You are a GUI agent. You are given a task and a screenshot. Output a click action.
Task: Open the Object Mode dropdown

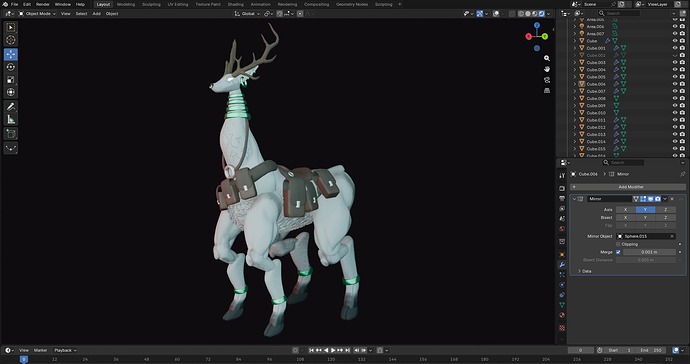pyautogui.click(x=37, y=14)
